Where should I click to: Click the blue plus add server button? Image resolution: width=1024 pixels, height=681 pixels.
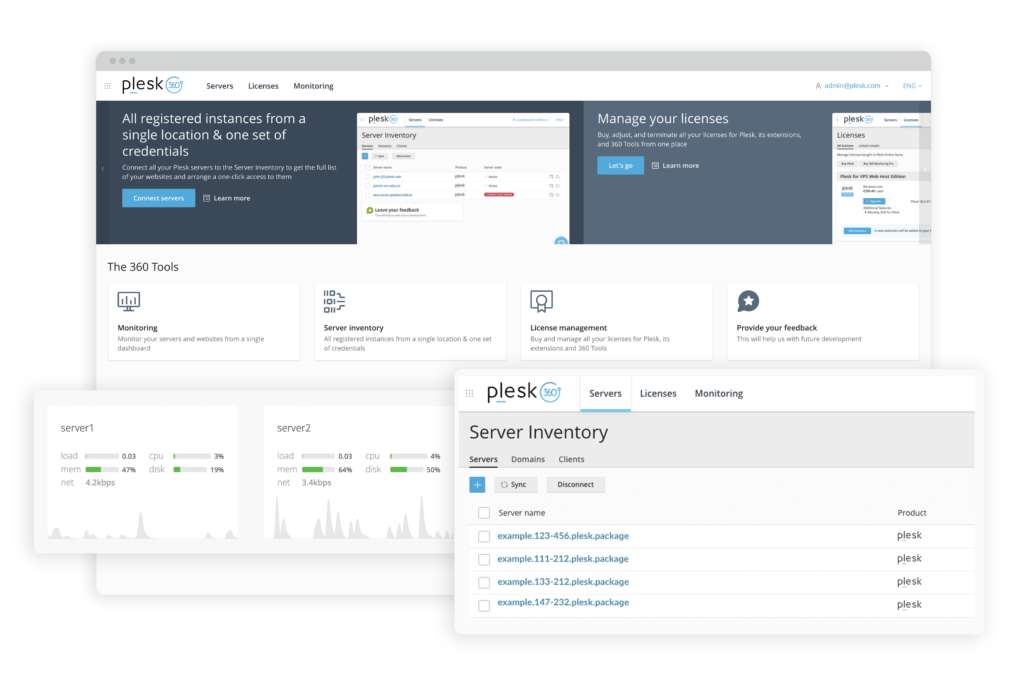click(x=477, y=484)
